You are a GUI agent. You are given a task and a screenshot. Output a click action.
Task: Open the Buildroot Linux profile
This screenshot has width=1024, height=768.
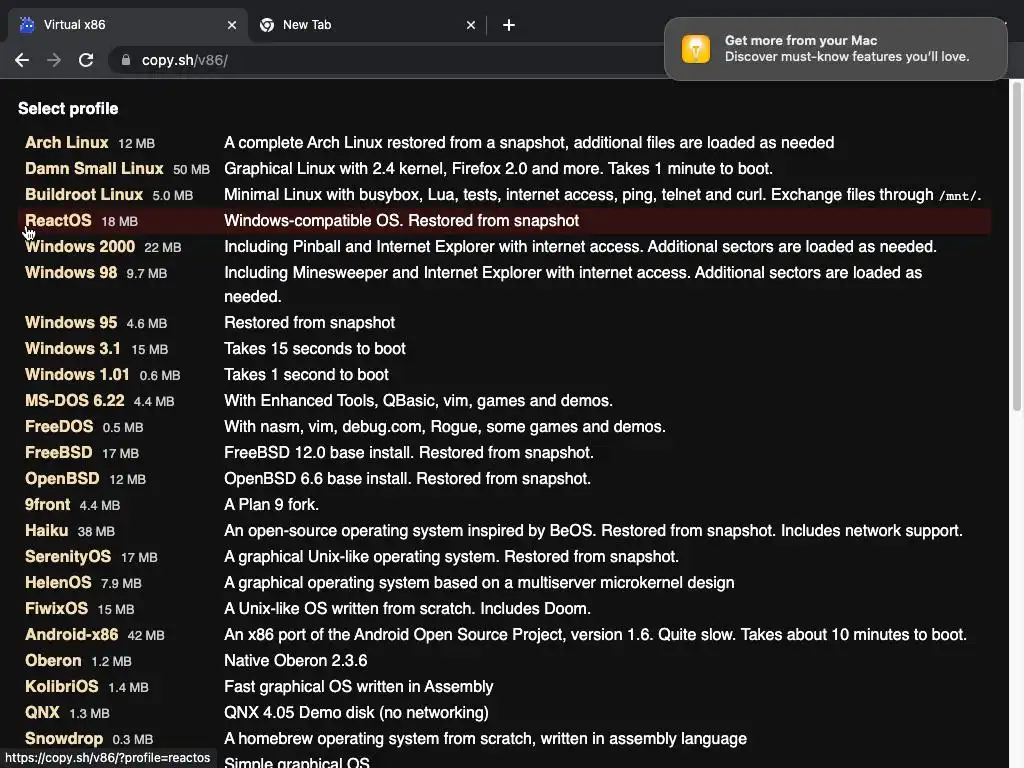(84, 195)
